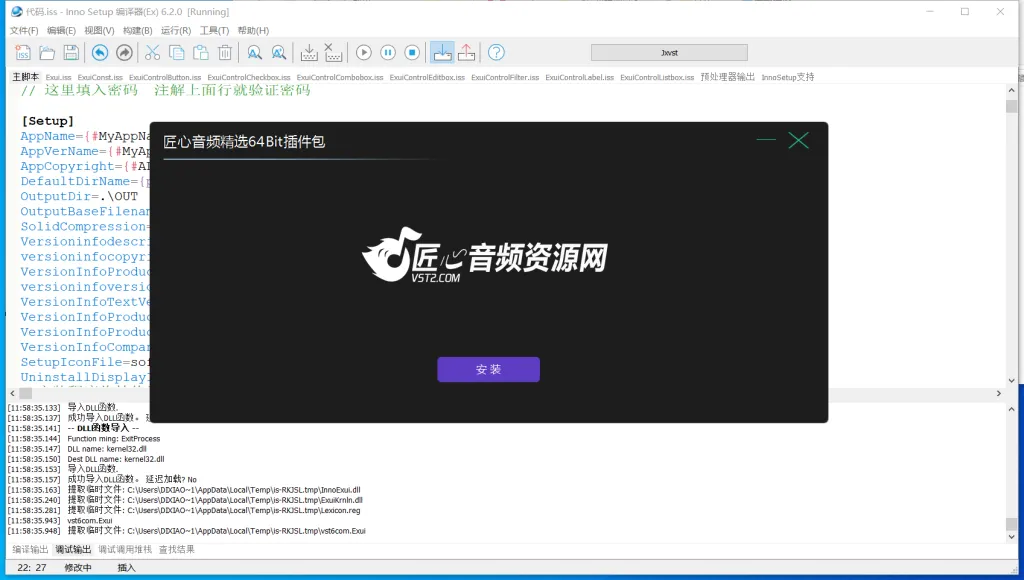Screen dimensions: 1024x580
Task: Switch to 编译输出 output panel
Action: 30,549
